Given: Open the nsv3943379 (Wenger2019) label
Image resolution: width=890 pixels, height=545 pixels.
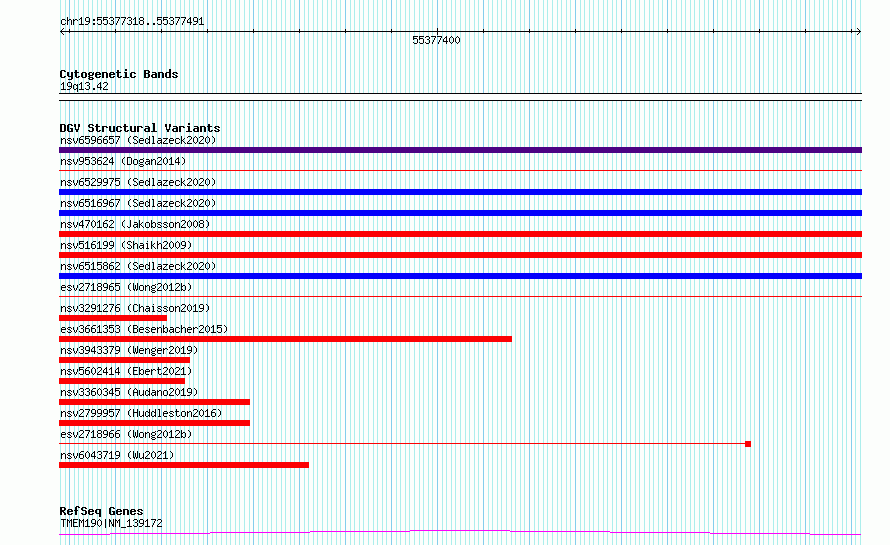Looking at the screenshot, I should tap(129, 350).
